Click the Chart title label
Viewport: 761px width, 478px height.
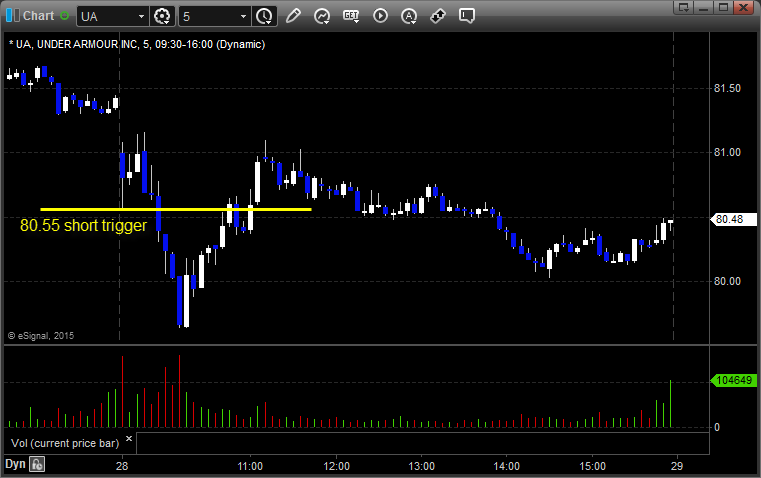(38, 16)
